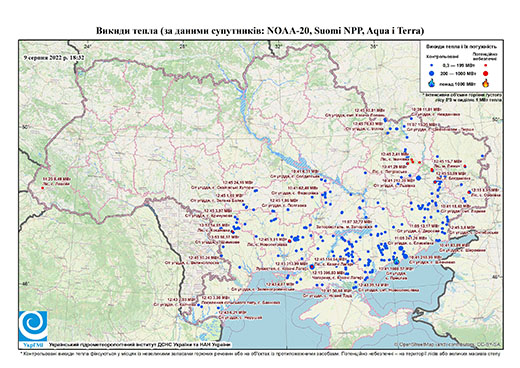Viewport: 520px width, 368px height.
Task: Click the red marker near Novopoltavka label
Action: click(x=290, y=241)
